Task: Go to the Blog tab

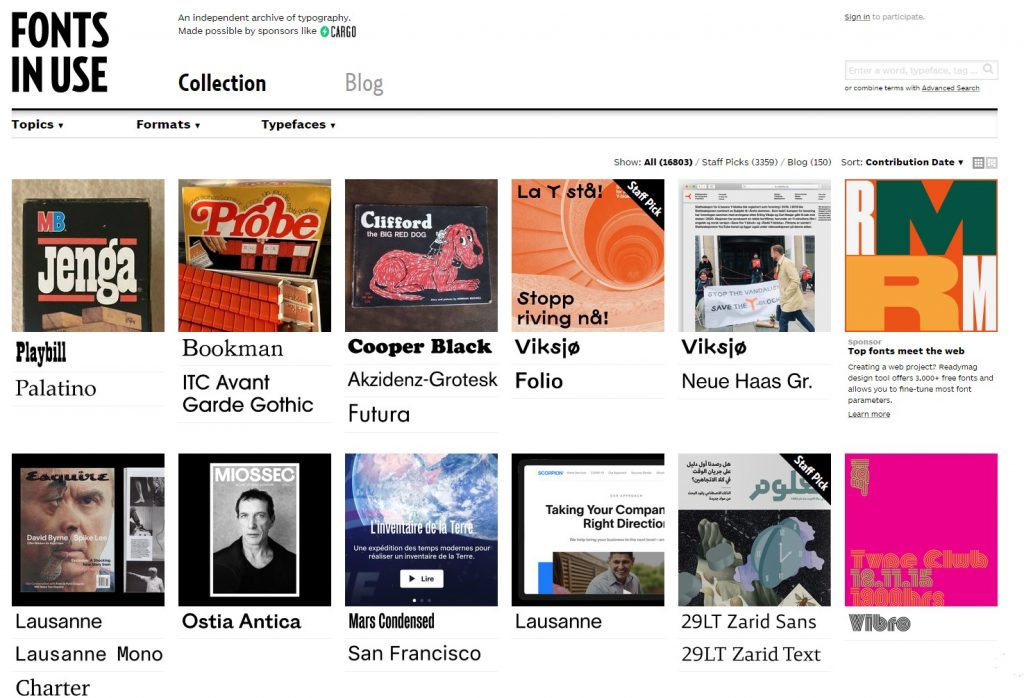Action: coord(364,83)
